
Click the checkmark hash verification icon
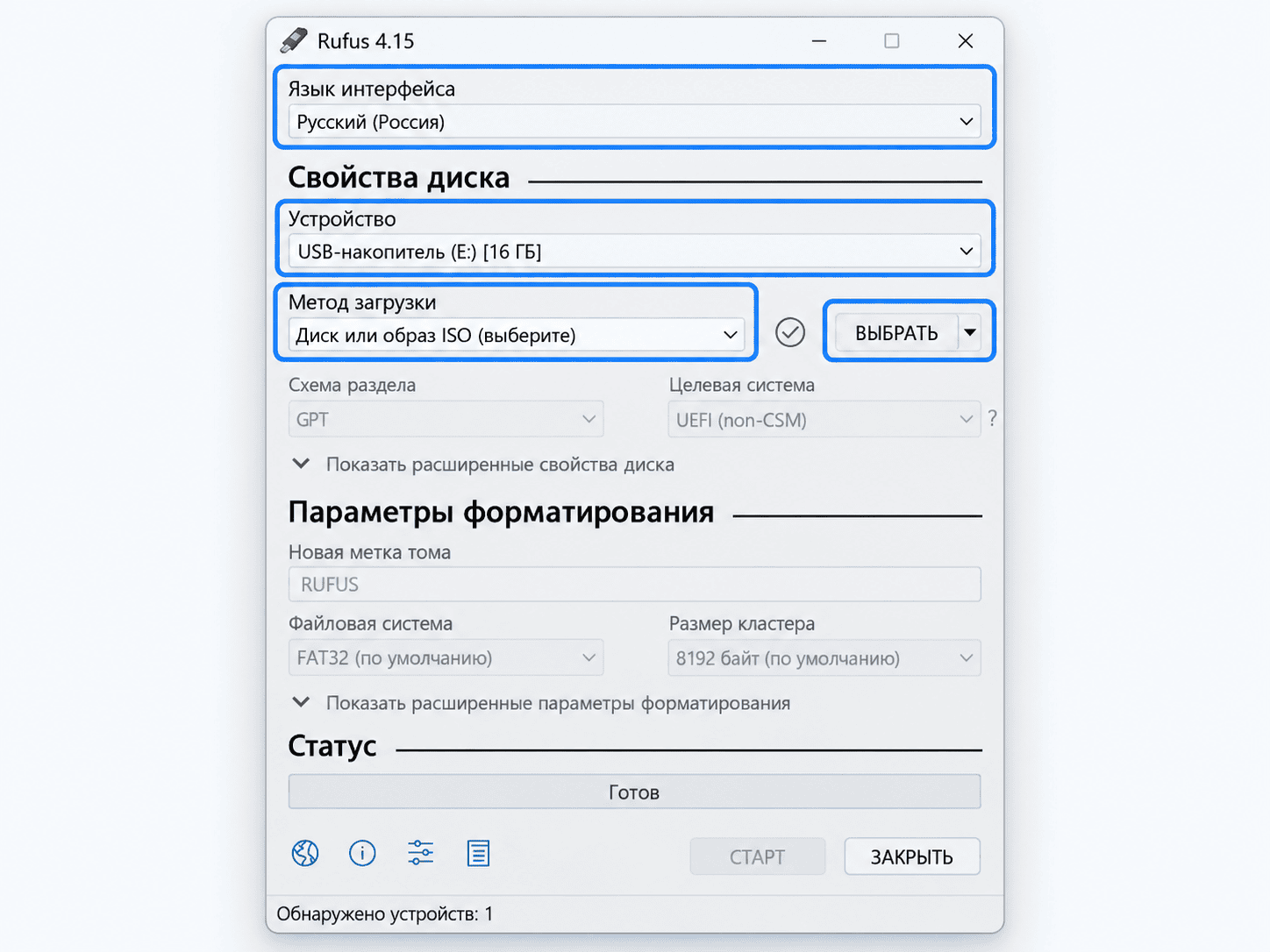coord(790,332)
